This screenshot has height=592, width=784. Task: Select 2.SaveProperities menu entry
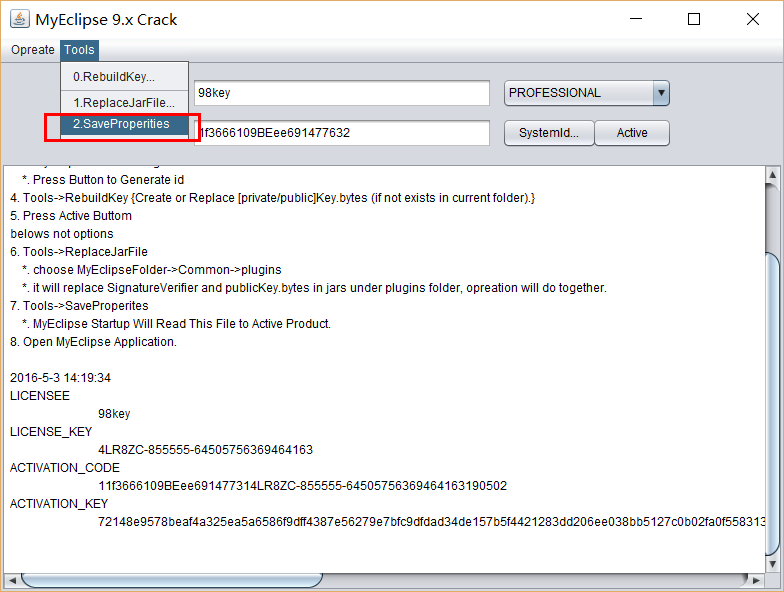124,124
